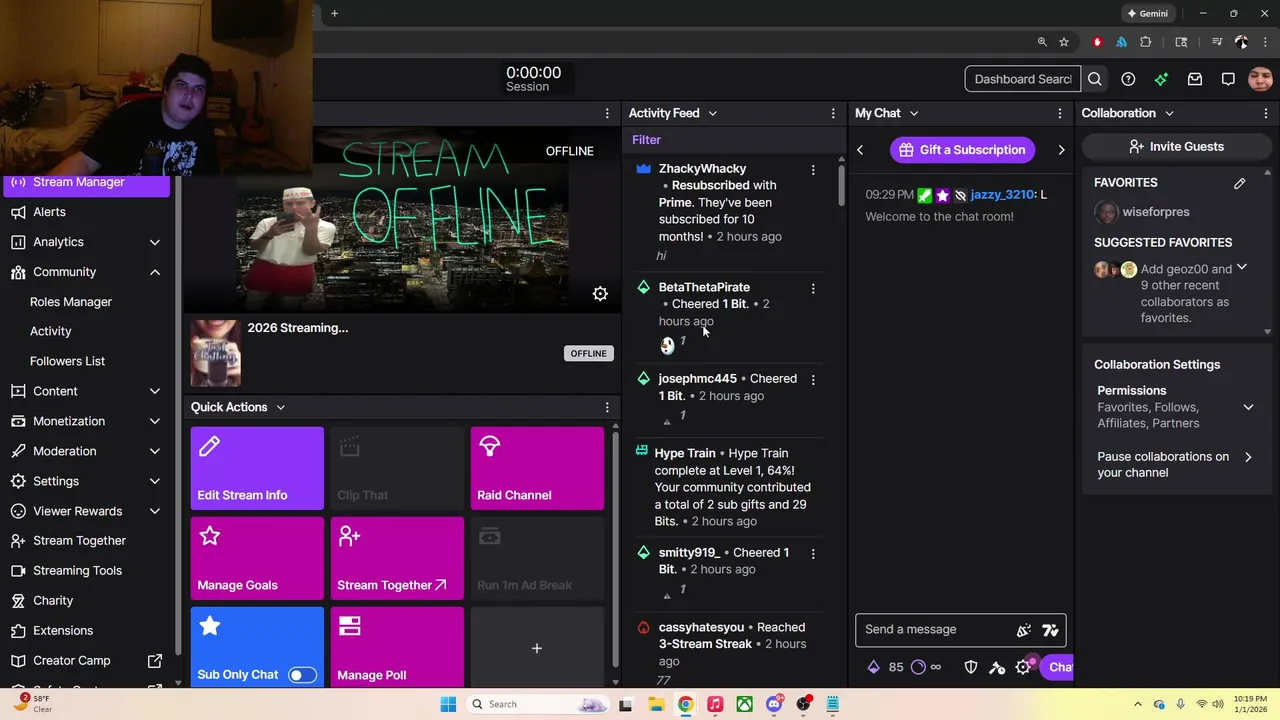Add a quick action with the plus tile
Screen dimensions: 1280x720
coord(537,647)
